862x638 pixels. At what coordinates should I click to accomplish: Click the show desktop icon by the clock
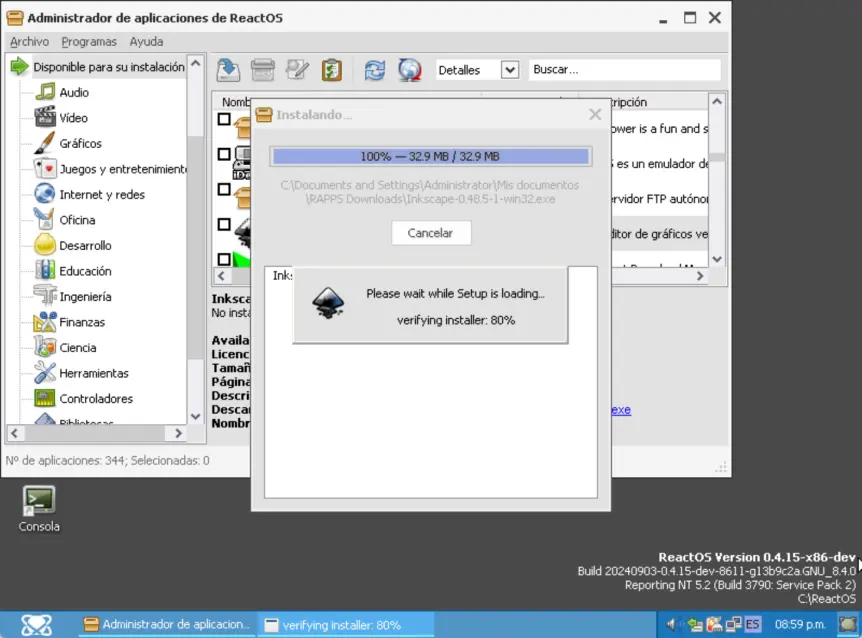pos(848,624)
